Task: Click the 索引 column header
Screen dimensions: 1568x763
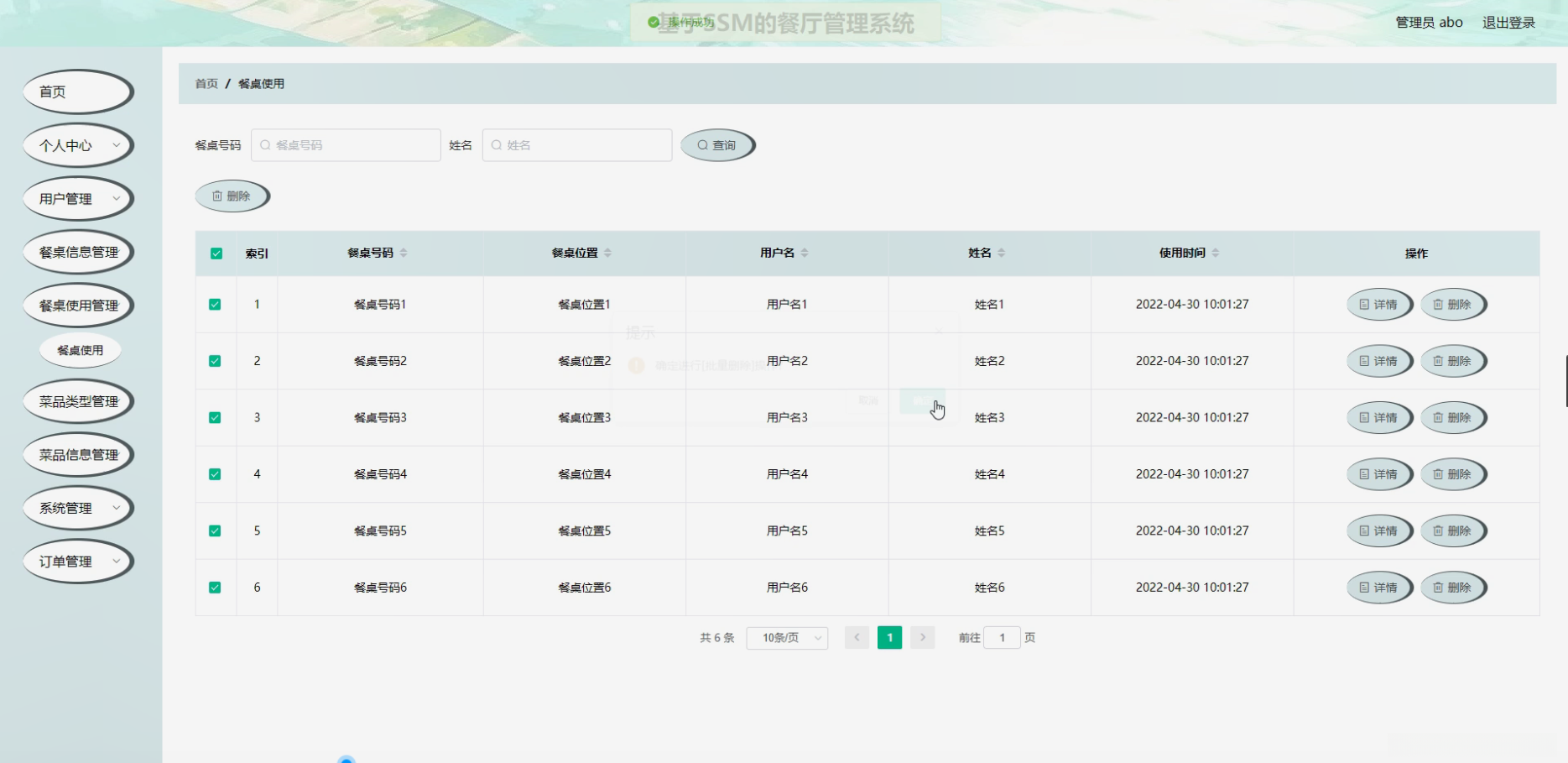Action: [257, 253]
